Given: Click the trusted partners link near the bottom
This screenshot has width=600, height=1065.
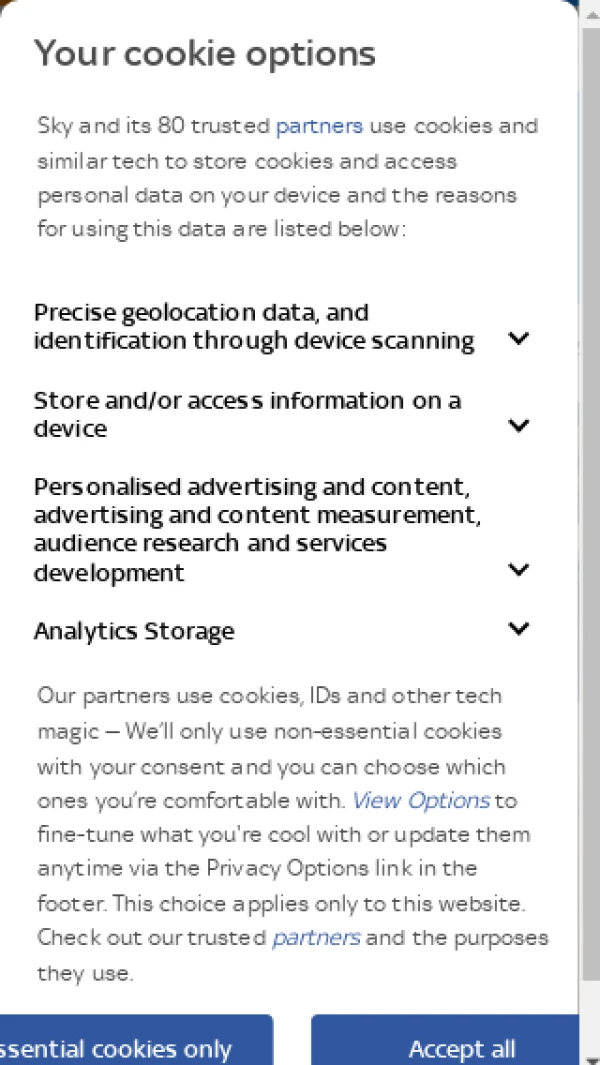Looking at the screenshot, I should (316, 937).
